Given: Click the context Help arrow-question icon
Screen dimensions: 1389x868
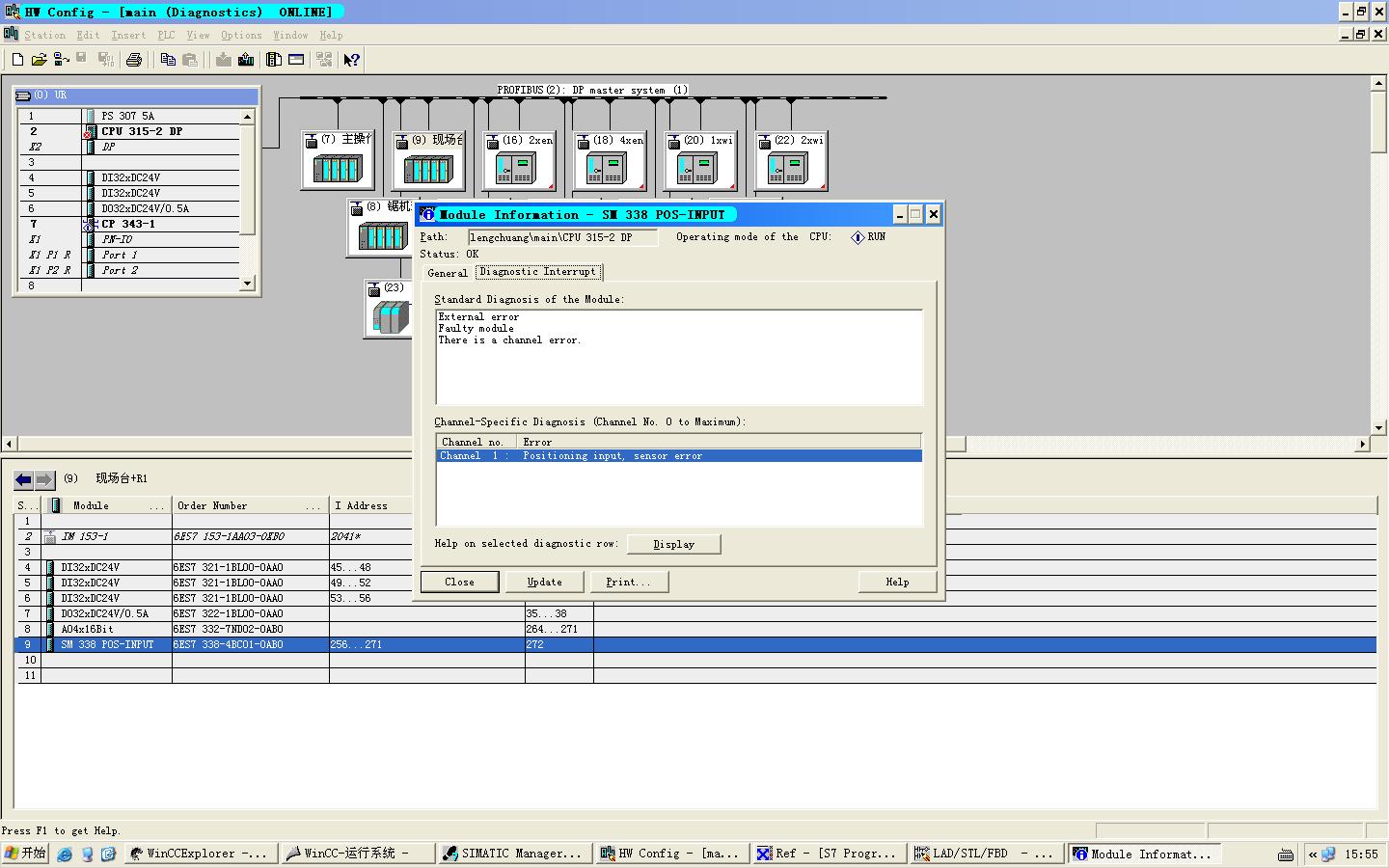Looking at the screenshot, I should [352, 60].
